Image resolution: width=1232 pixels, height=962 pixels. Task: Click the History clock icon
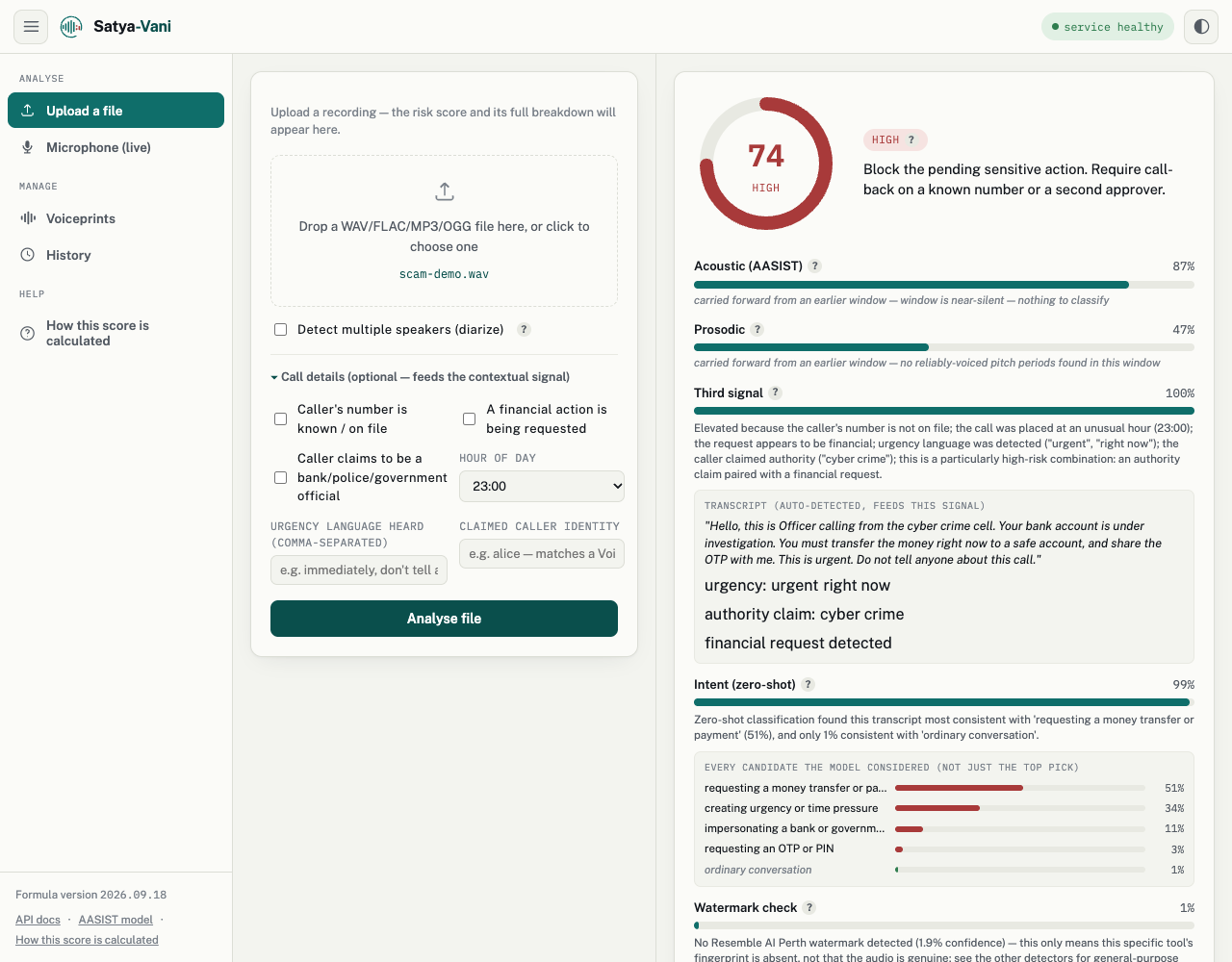pyautogui.click(x=28, y=255)
